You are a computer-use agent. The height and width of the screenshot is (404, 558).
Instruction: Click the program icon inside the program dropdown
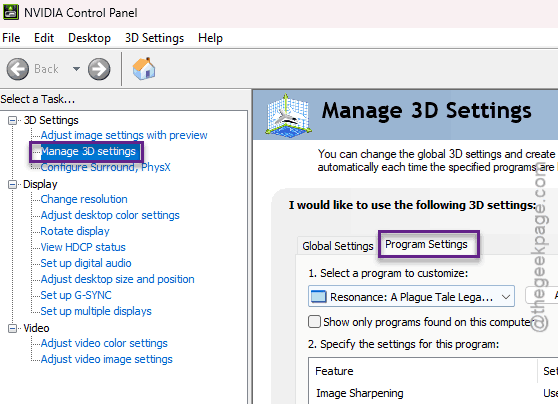pyautogui.click(x=319, y=296)
